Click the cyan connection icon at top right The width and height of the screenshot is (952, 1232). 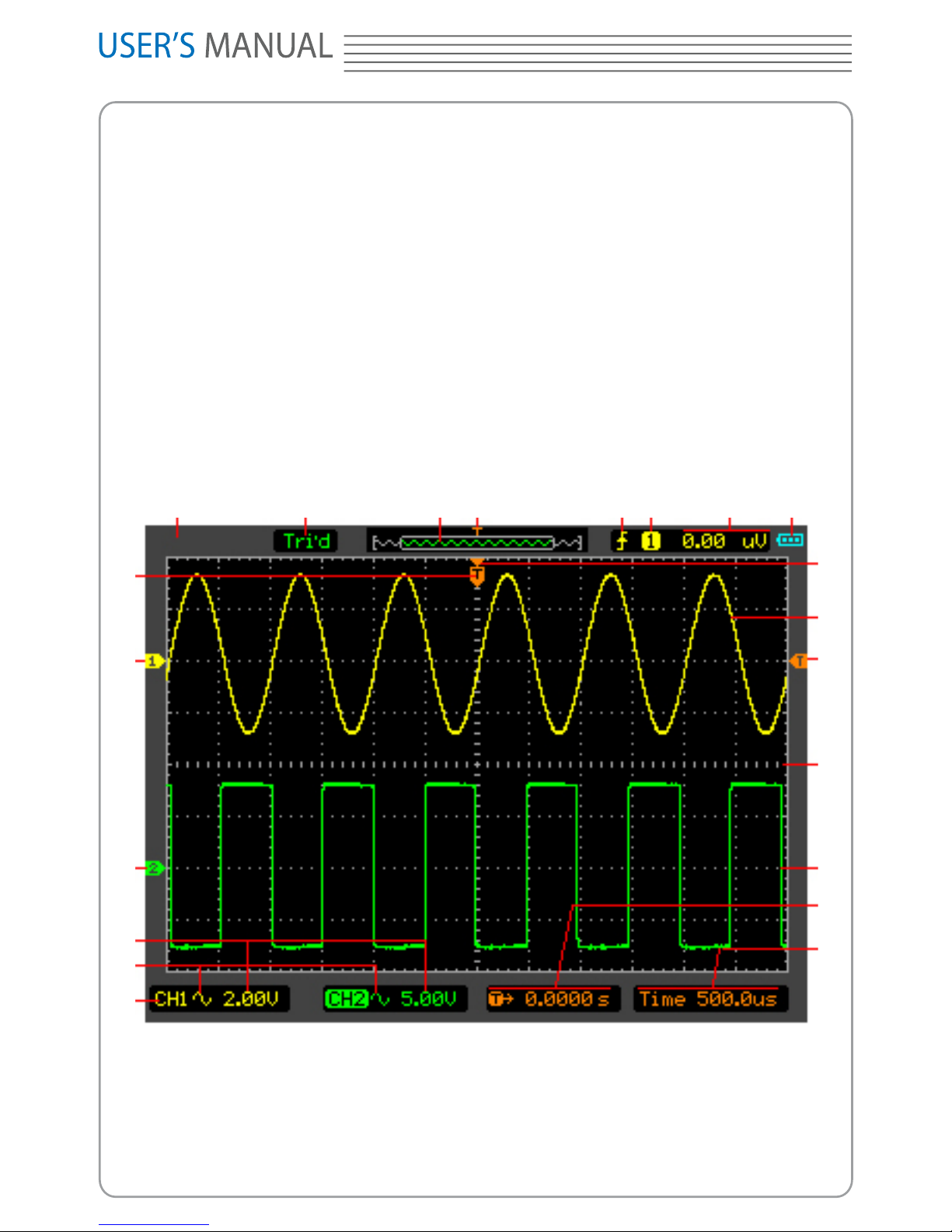pos(790,539)
